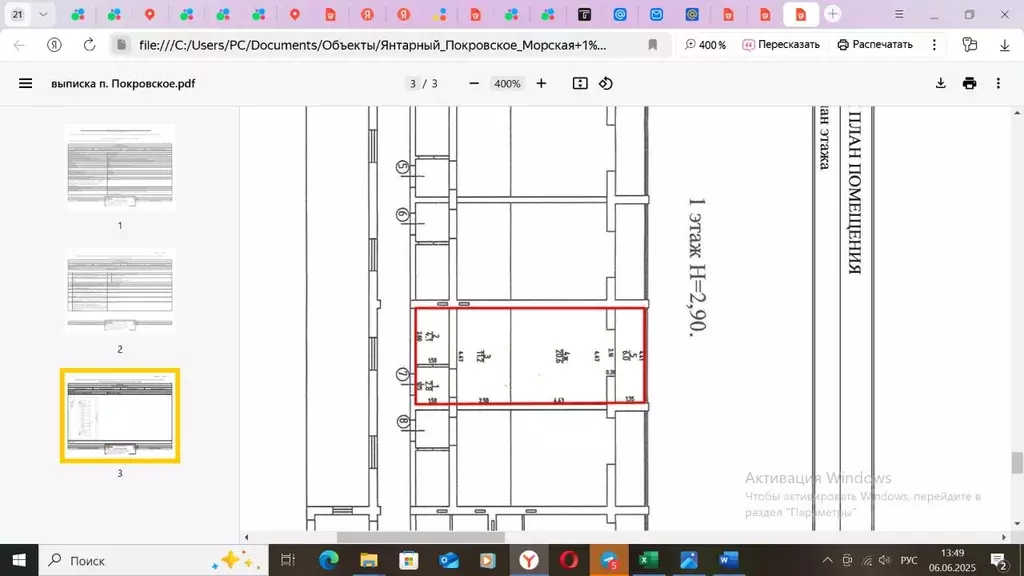This screenshot has height=576, width=1024.
Task: Open the Windows Start menu
Action: 19,560
